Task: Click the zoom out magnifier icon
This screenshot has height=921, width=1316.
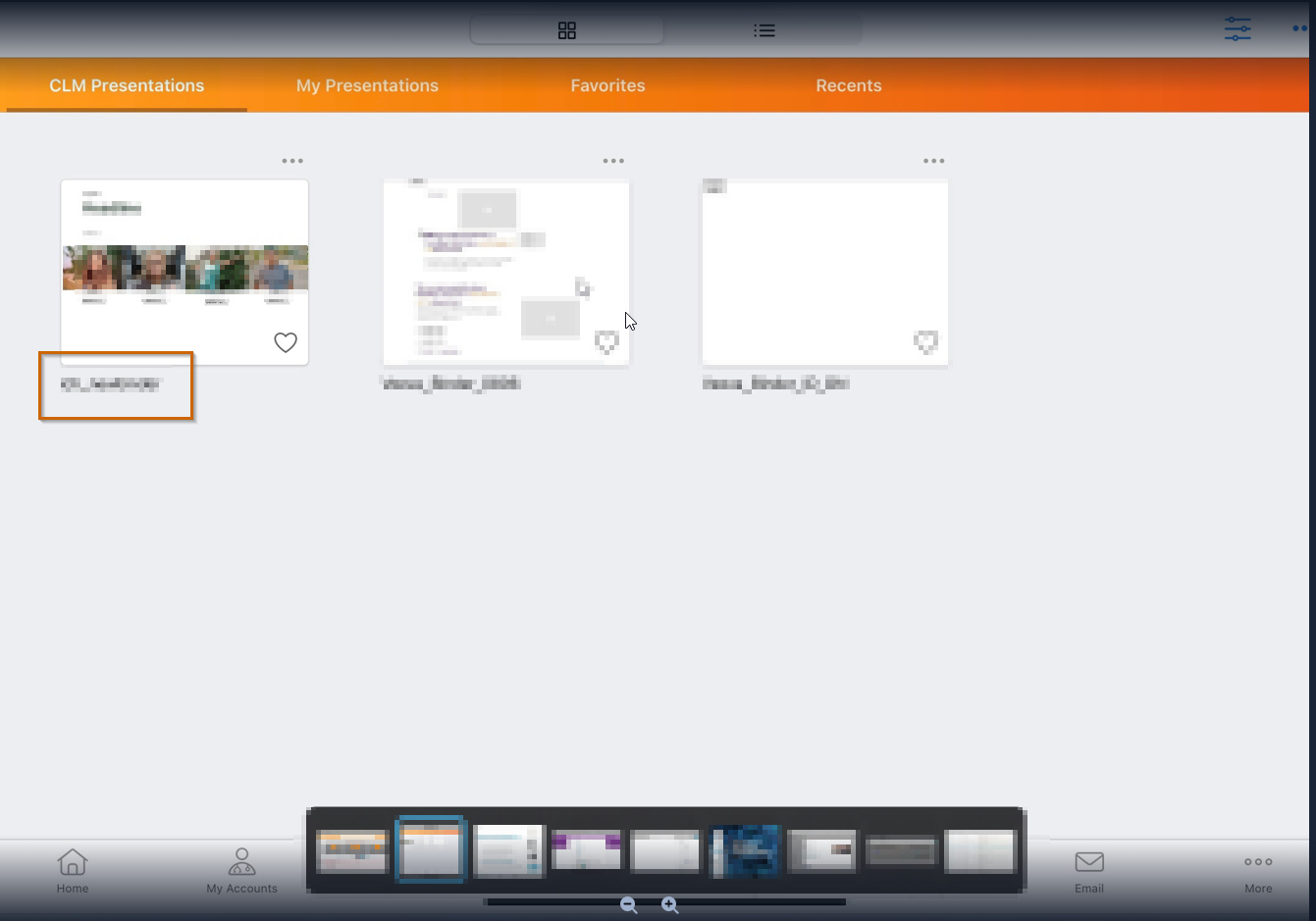Action: click(x=629, y=905)
